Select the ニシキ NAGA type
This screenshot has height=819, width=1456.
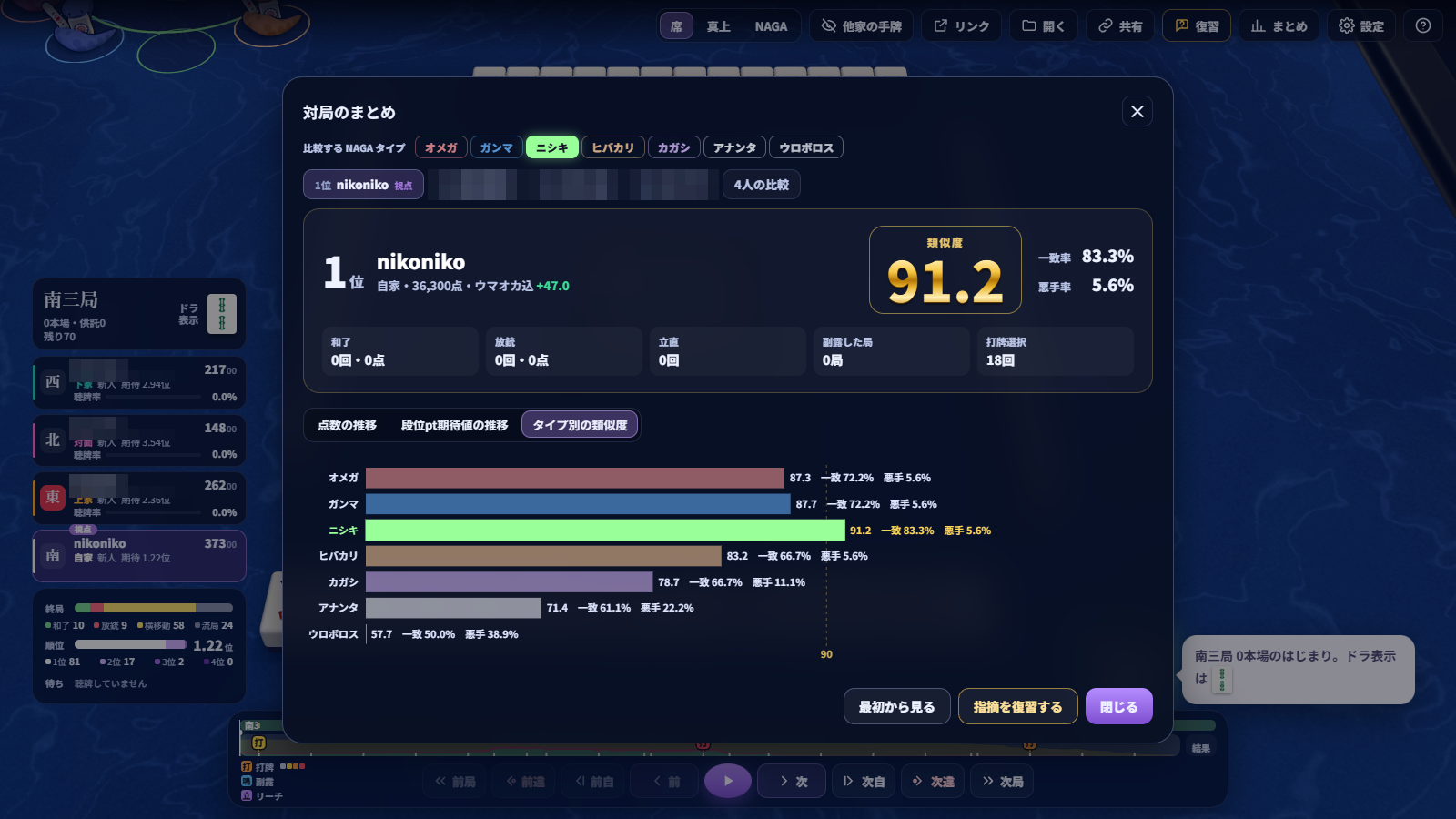tap(551, 147)
